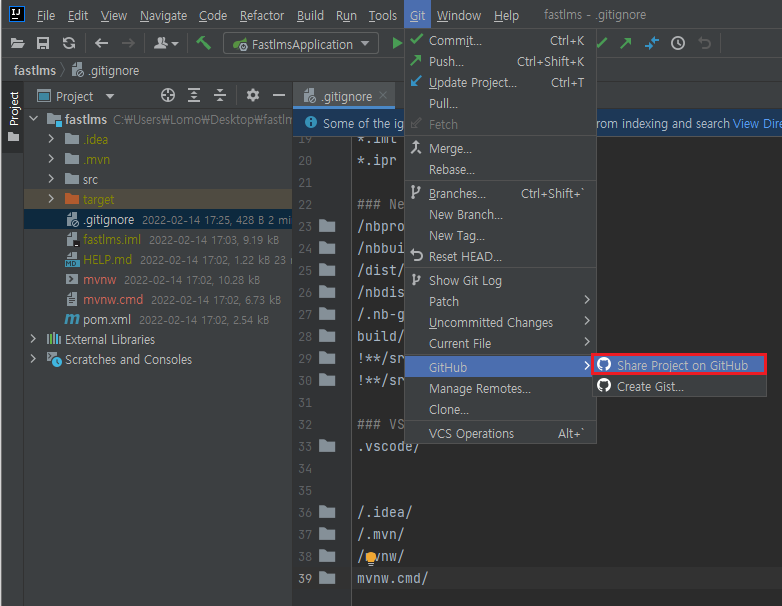
Task: Open Branches... from Git menu
Action: pyautogui.click(x=500, y=194)
